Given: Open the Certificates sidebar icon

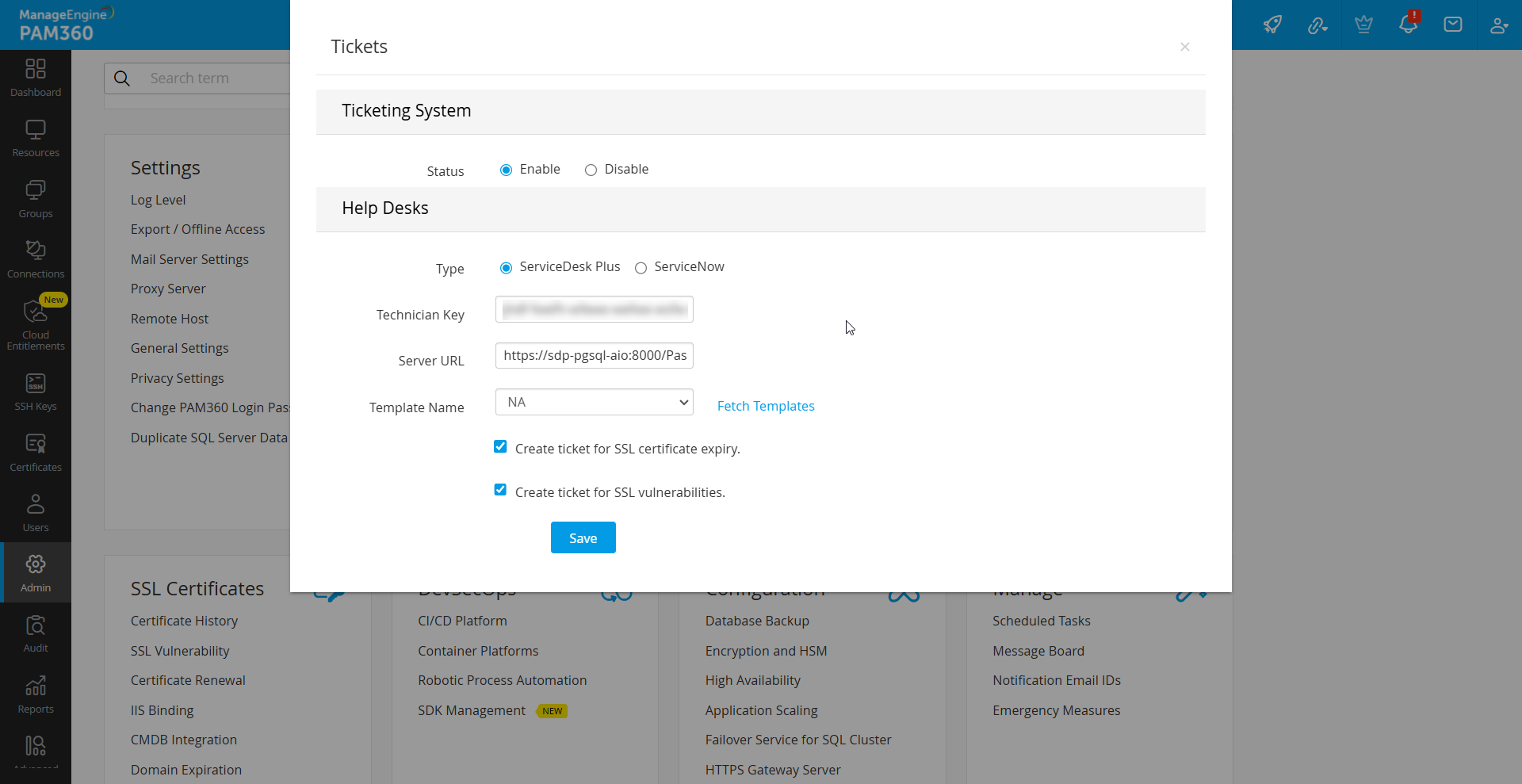Looking at the screenshot, I should [36, 453].
